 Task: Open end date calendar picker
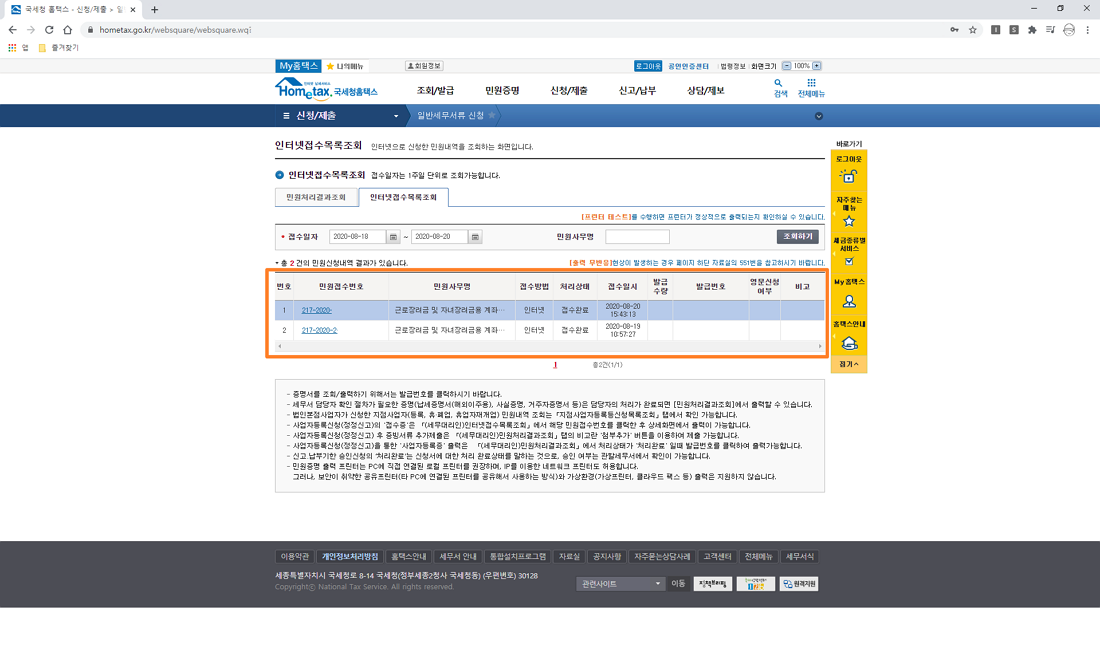(475, 237)
